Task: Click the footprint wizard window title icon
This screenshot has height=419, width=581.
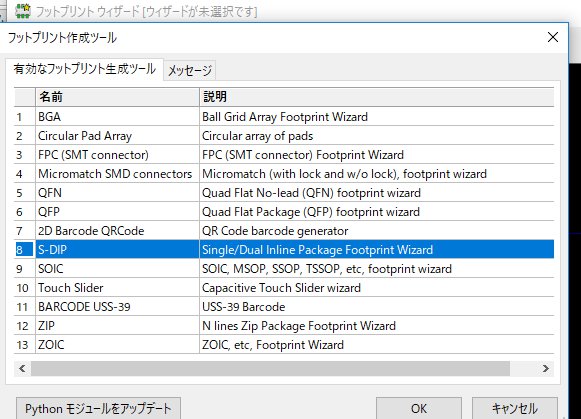Action: point(23,11)
